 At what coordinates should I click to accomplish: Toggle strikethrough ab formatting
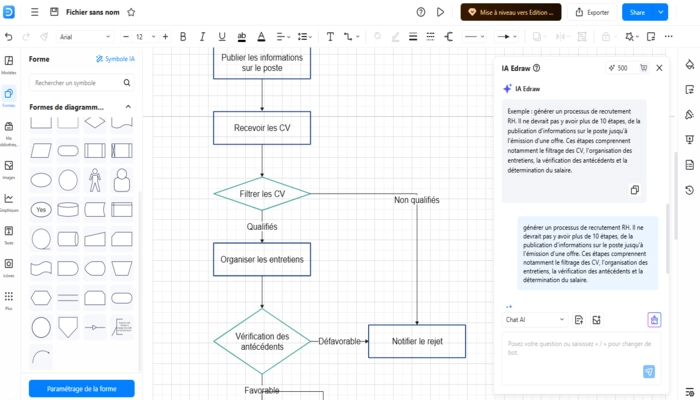click(x=242, y=37)
